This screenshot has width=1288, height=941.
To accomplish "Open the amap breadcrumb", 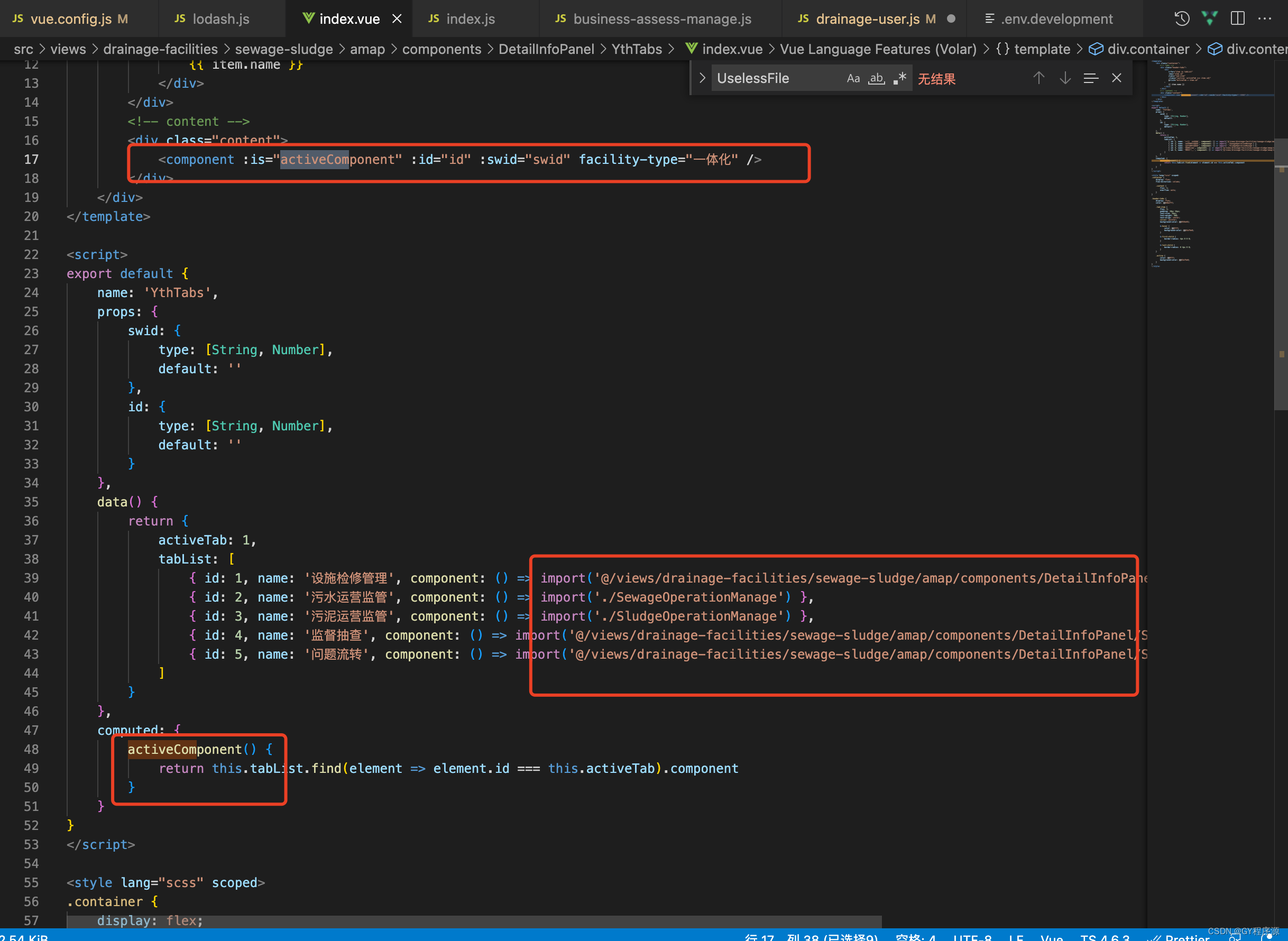I will point(367,49).
